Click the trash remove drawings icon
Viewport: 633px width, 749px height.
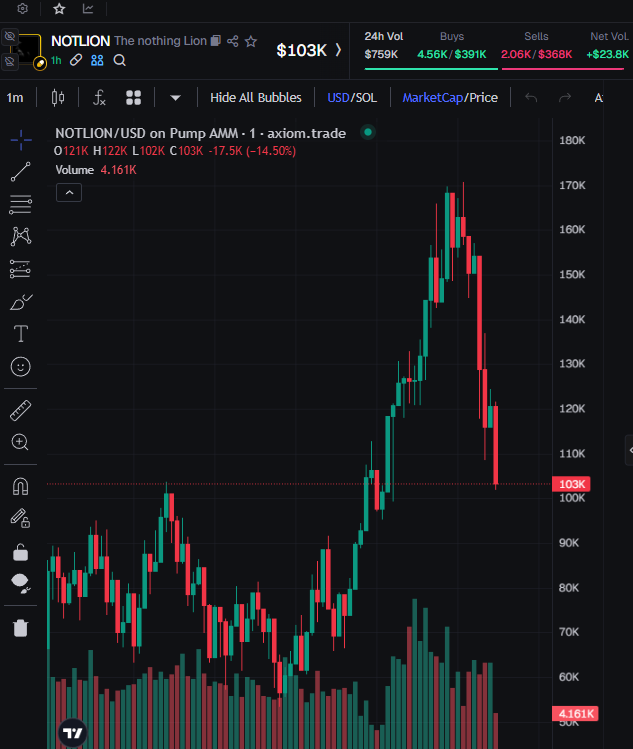click(21, 628)
